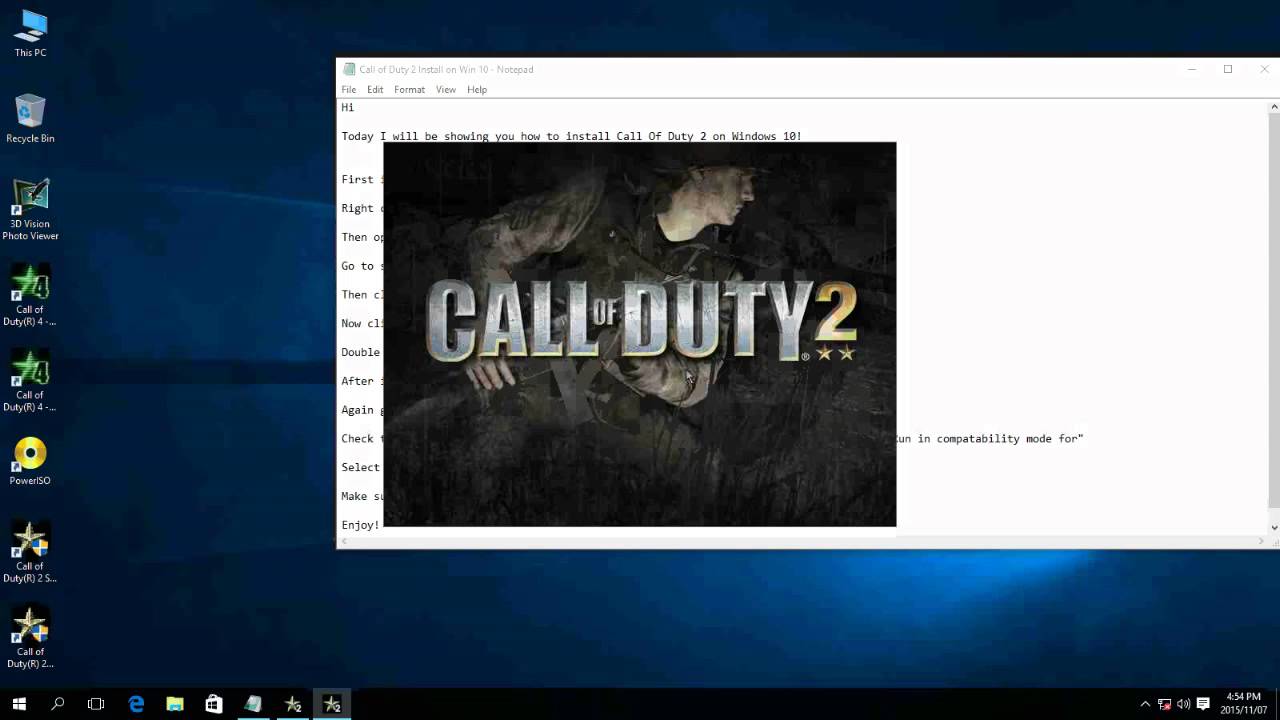Screen dimensions: 1280x720
Task: Open File Explorer from the taskbar
Action: pyautogui.click(x=175, y=704)
